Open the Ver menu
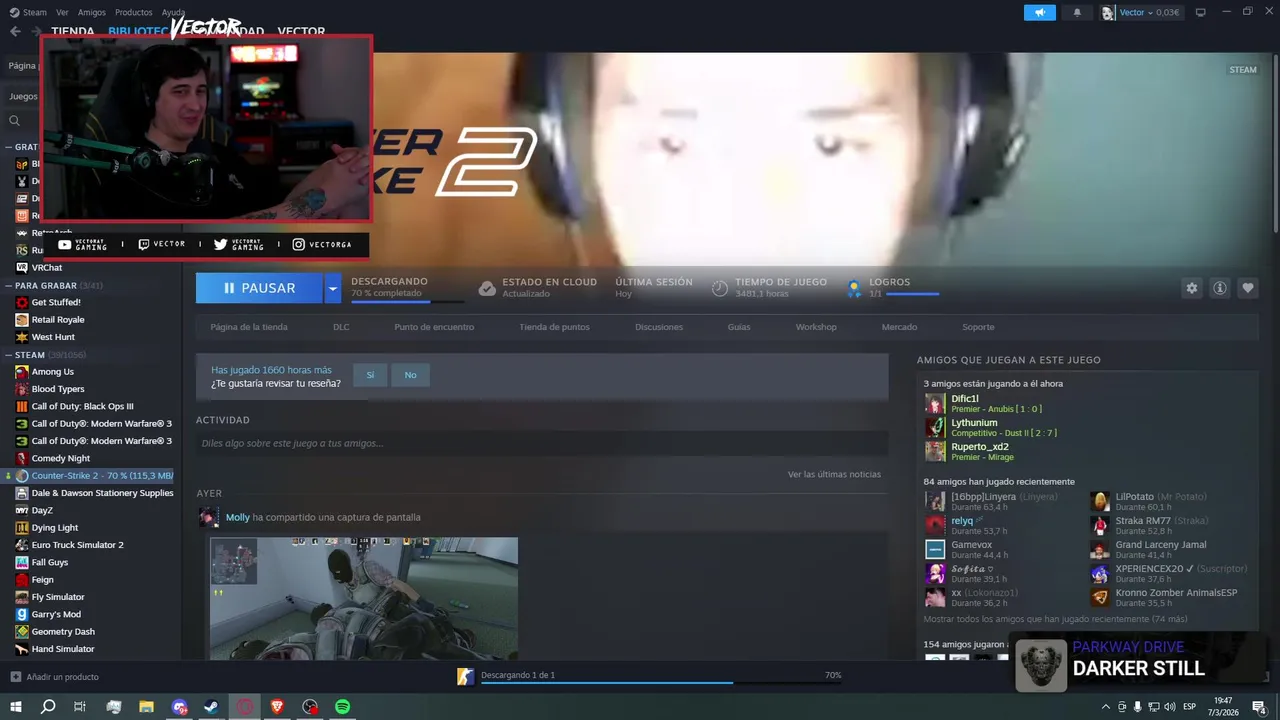This screenshot has height=720, width=1280. pos(63,12)
